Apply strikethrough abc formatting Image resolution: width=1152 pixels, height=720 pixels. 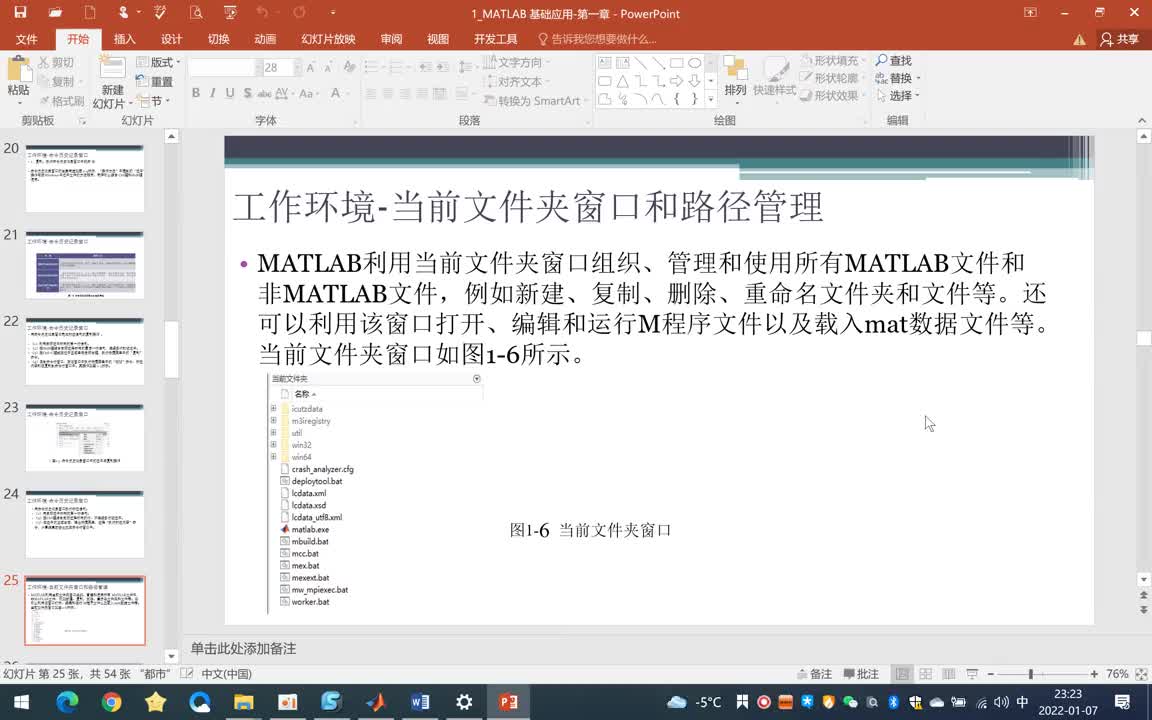pyautogui.click(x=264, y=93)
